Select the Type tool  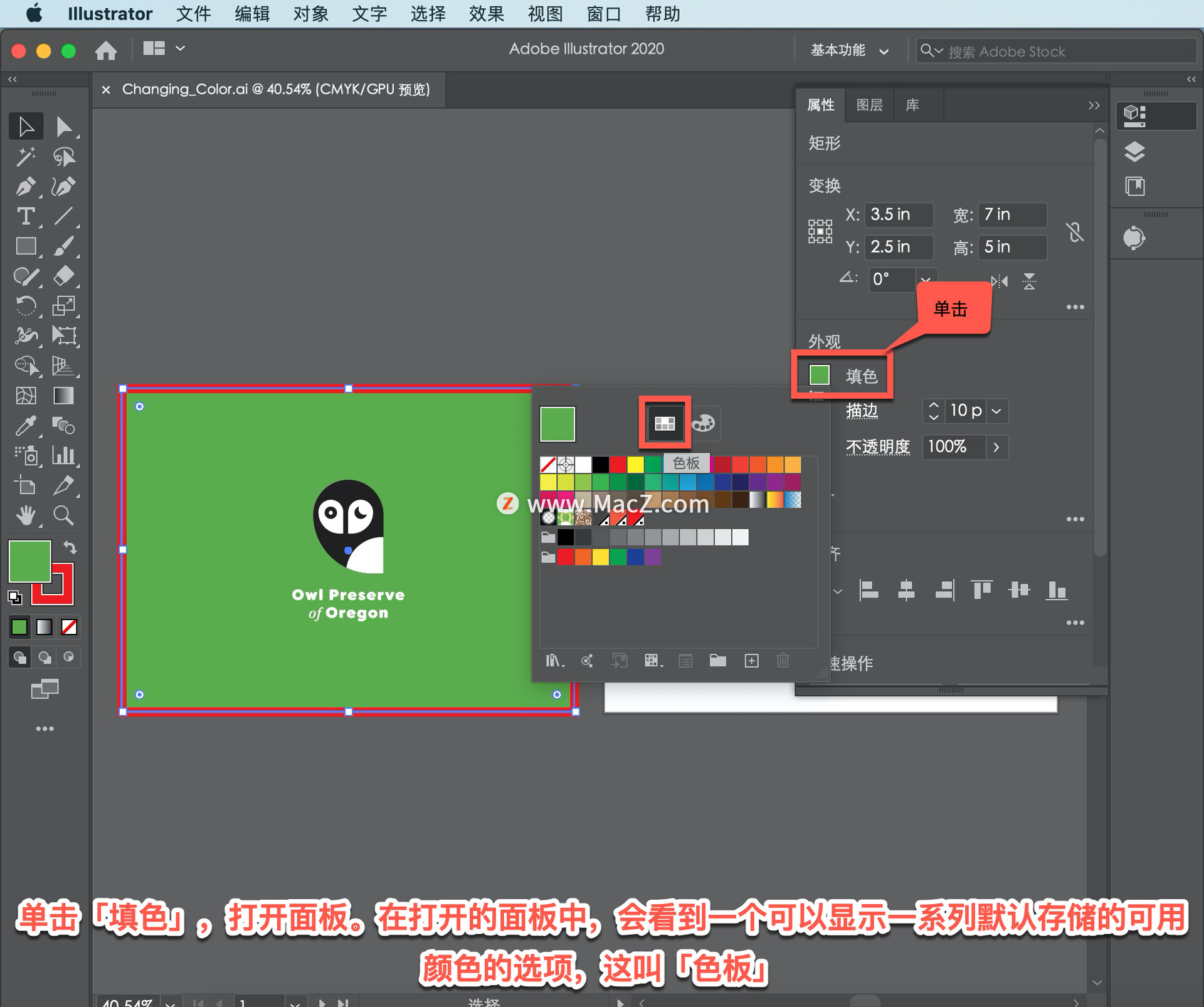coord(25,216)
